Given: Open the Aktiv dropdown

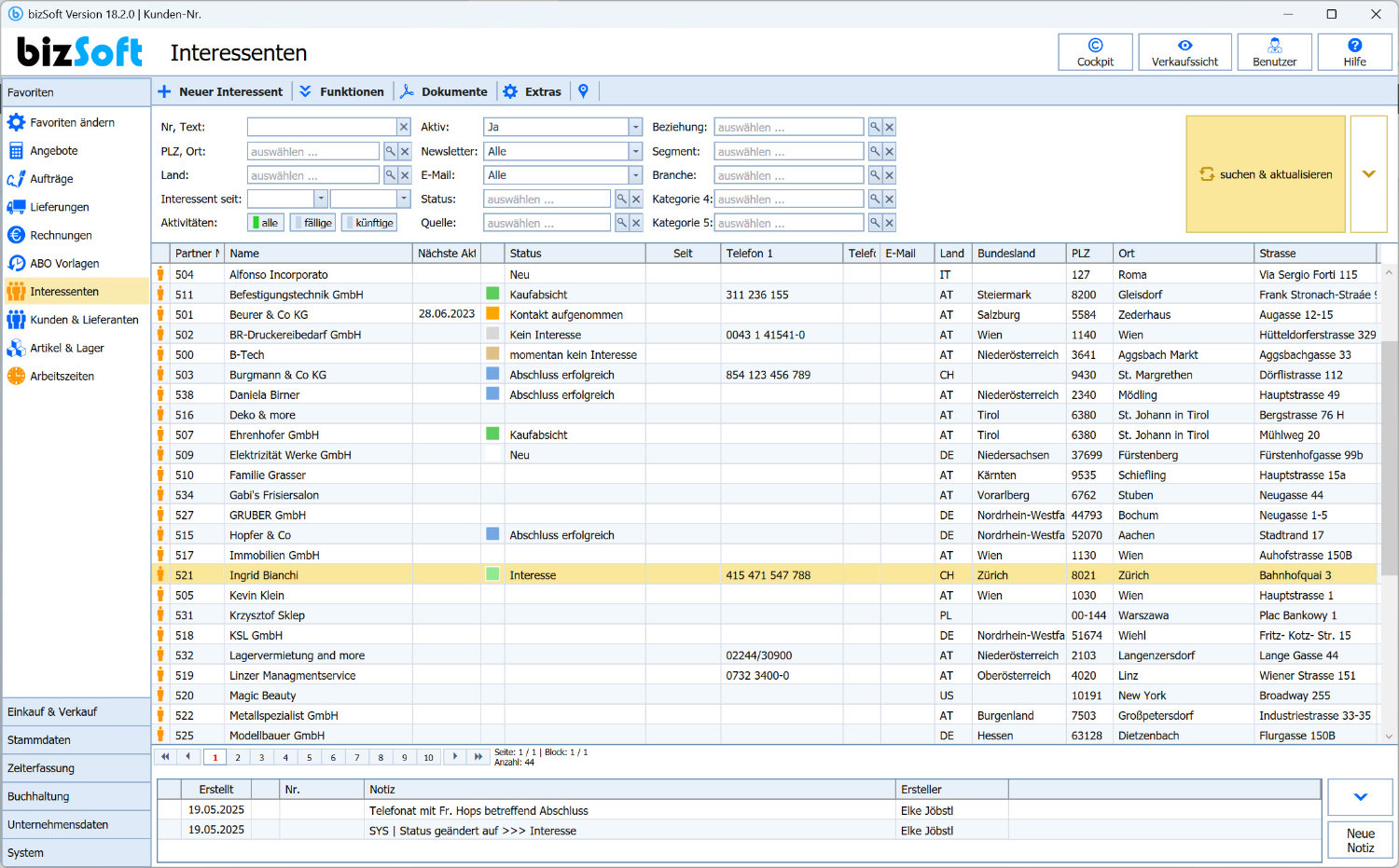Looking at the screenshot, I should (635, 127).
